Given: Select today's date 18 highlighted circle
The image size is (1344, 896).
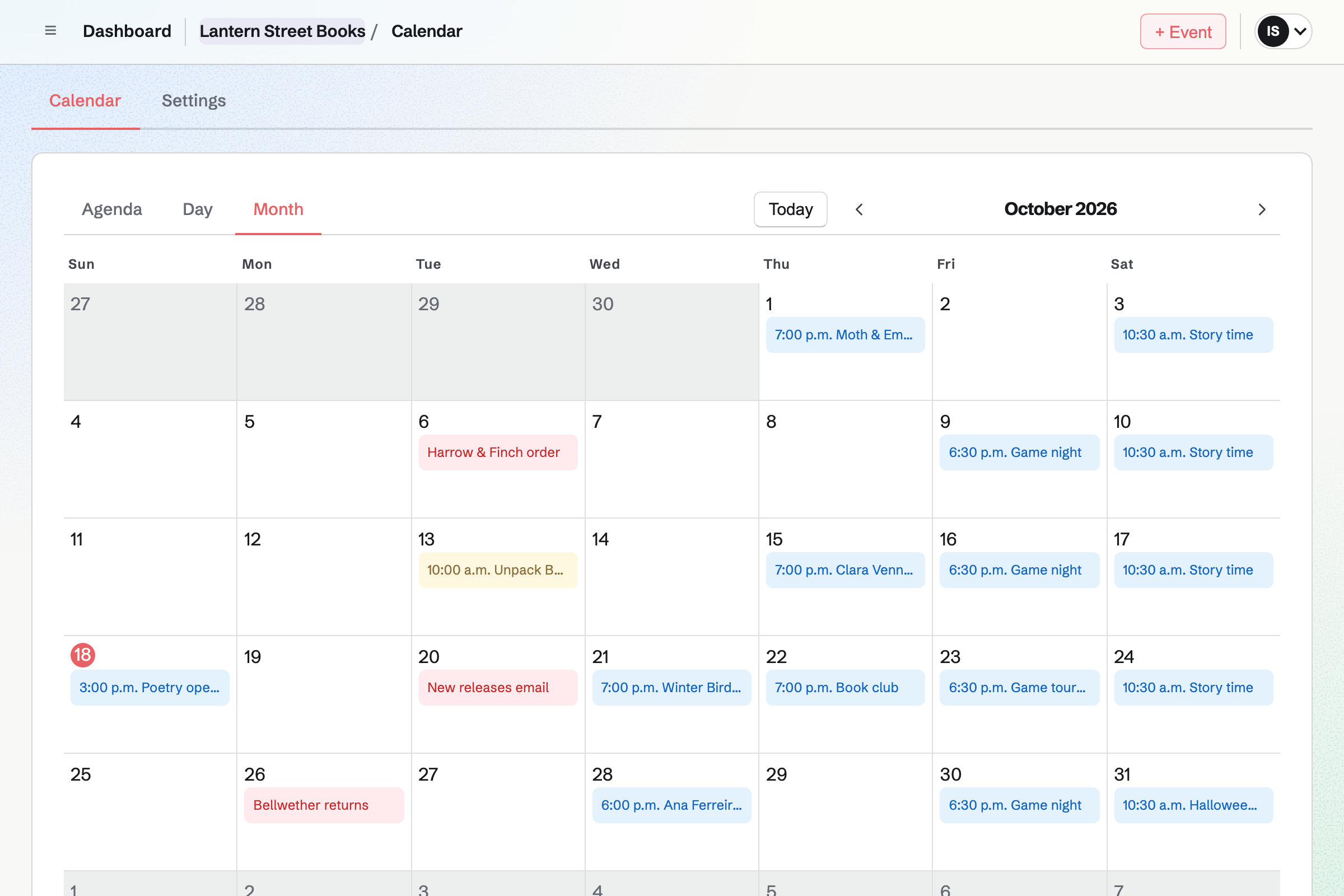Looking at the screenshot, I should 83,655.
